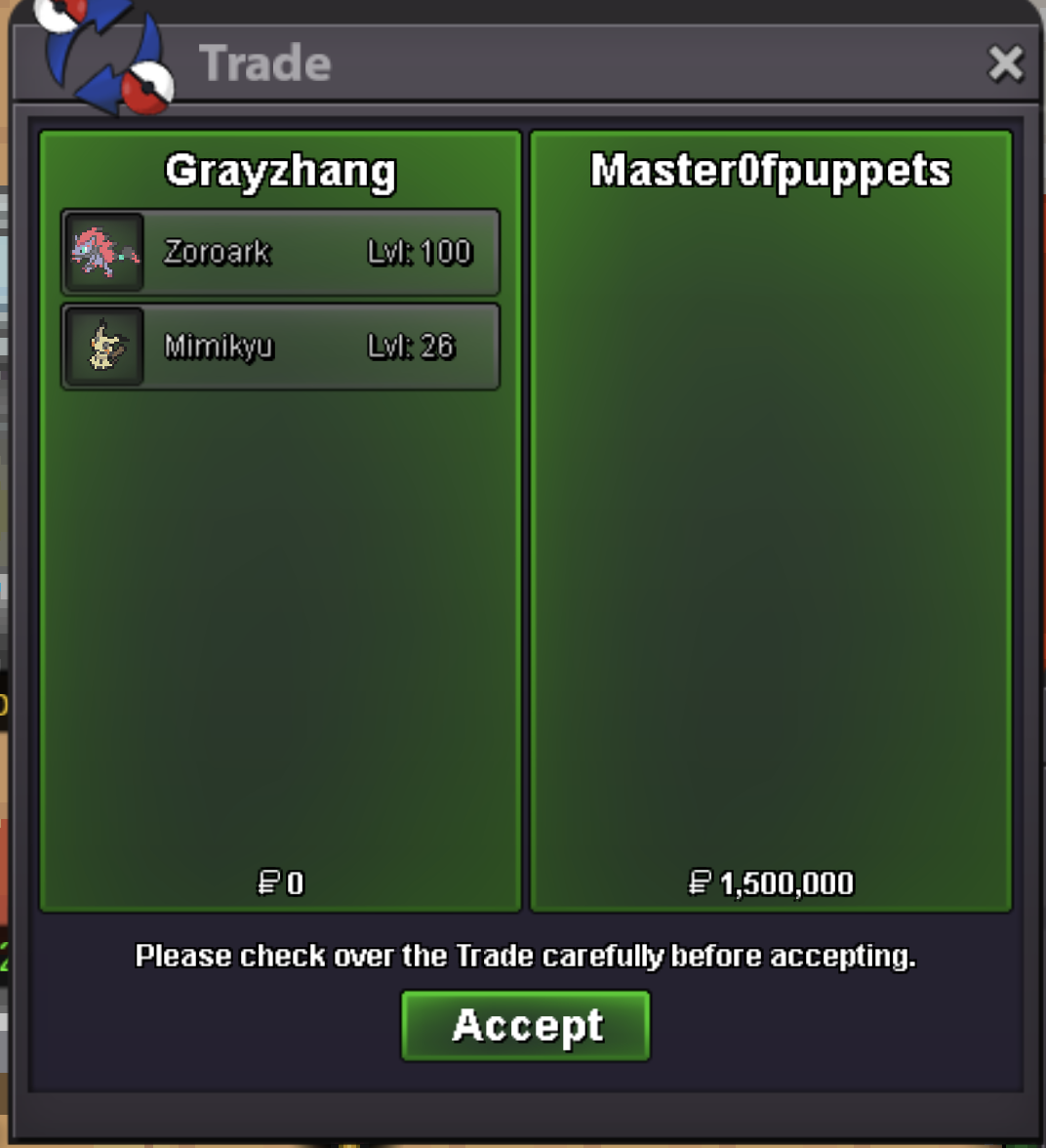Click the empty area of Master0fpuppets' offer panel
The height and width of the screenshot is (1148, 1046).
771,527
